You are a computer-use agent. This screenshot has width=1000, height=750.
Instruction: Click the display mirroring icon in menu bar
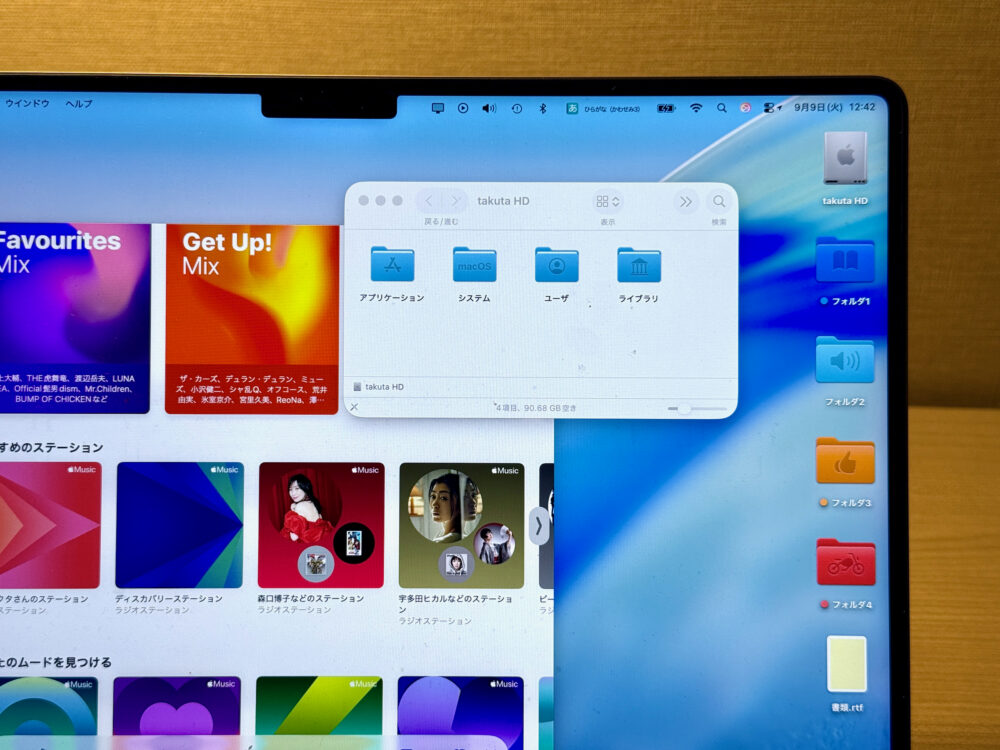438,108
